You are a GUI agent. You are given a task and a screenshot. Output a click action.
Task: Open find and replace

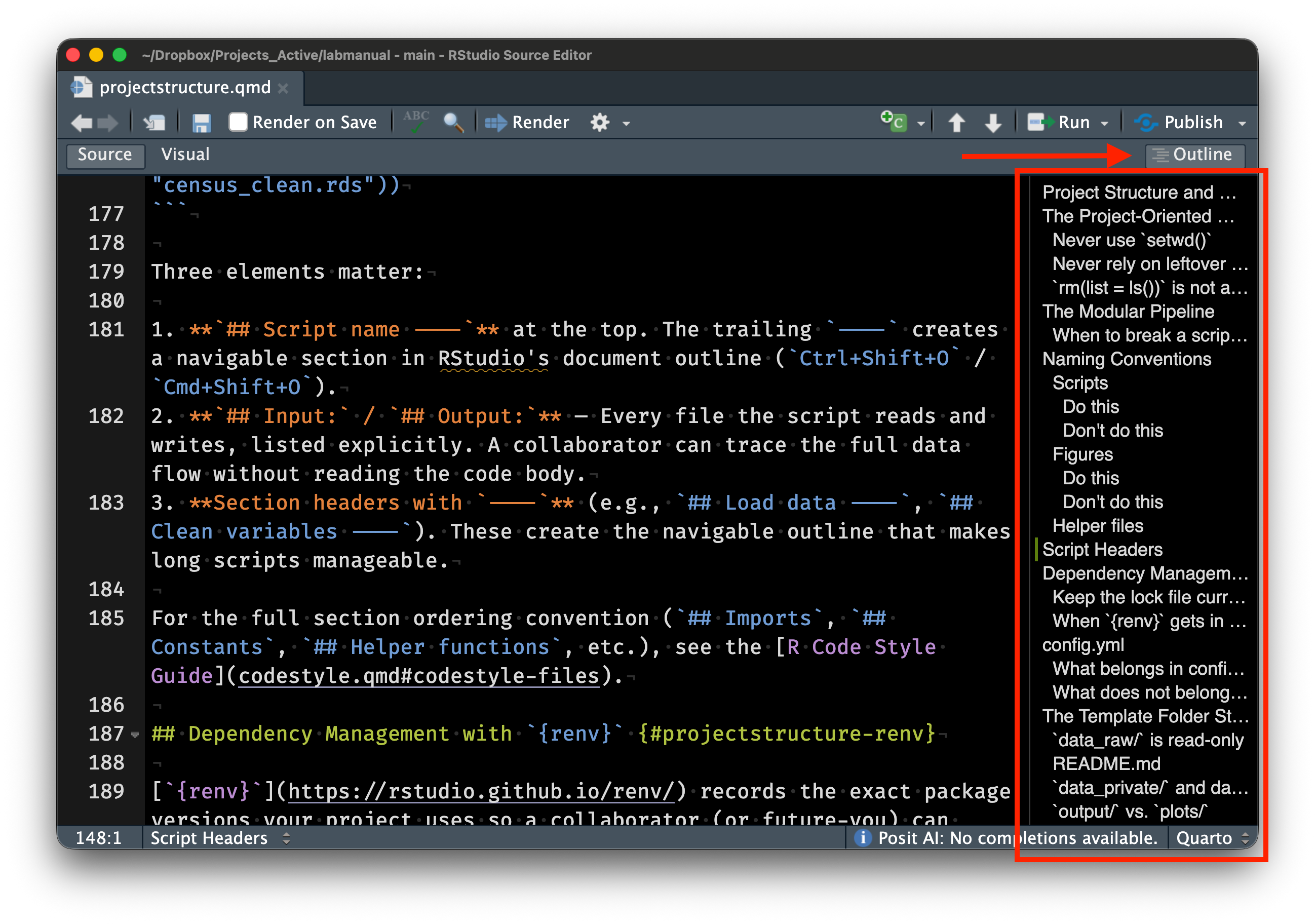coord(452,122)
